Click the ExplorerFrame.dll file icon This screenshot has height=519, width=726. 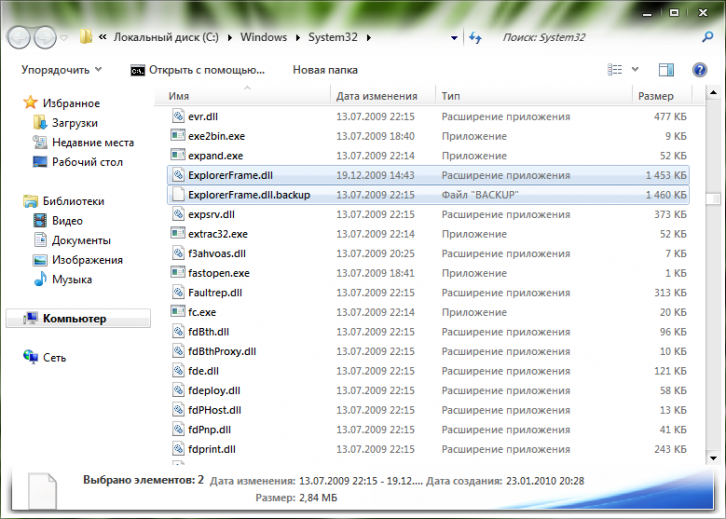click(x=178, y=175)
